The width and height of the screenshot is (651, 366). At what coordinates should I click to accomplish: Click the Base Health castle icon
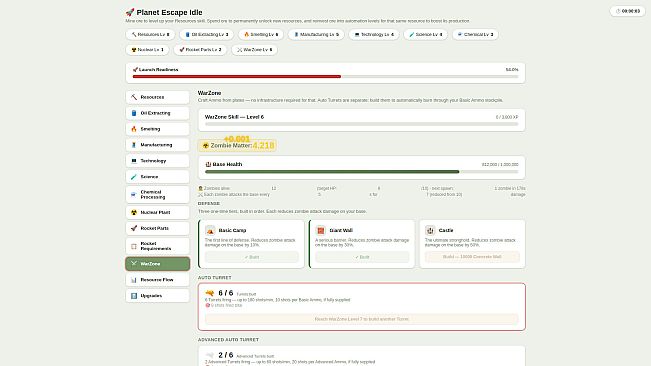208,164
